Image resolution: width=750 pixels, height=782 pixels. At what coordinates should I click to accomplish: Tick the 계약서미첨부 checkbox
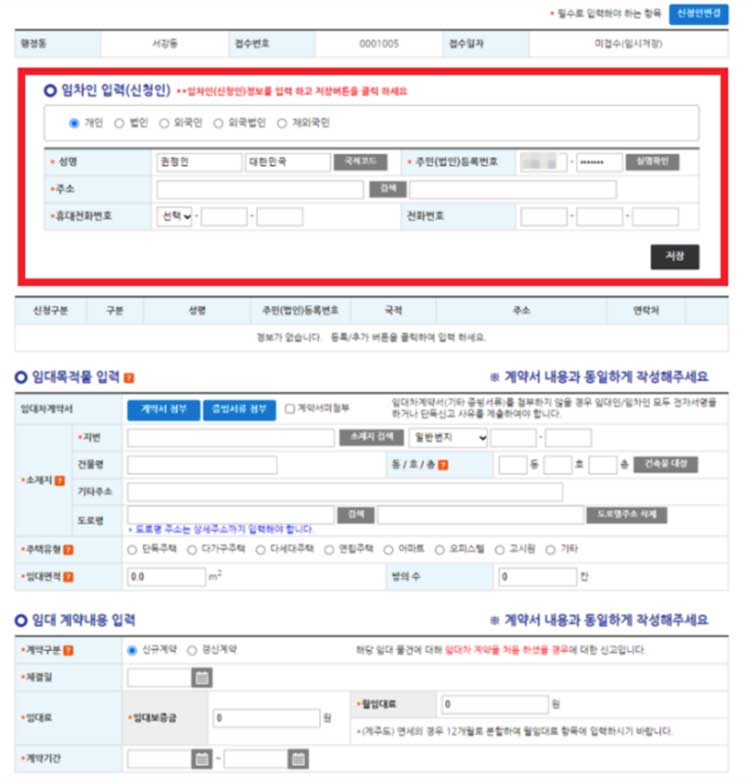click(289, 409)
